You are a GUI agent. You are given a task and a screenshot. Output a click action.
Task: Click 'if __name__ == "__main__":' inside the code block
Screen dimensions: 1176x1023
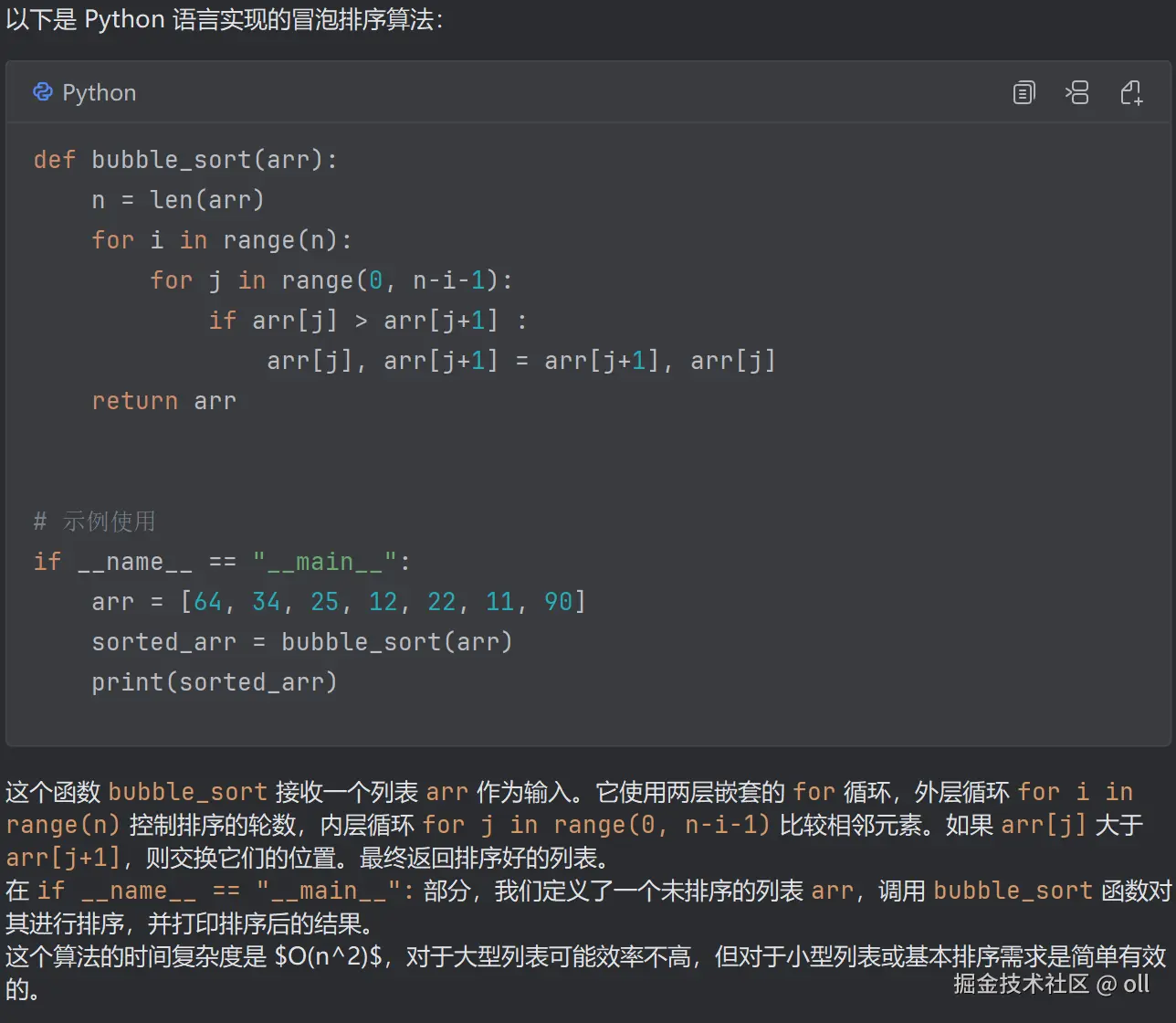pyautogui.click(x=222, y=562)
